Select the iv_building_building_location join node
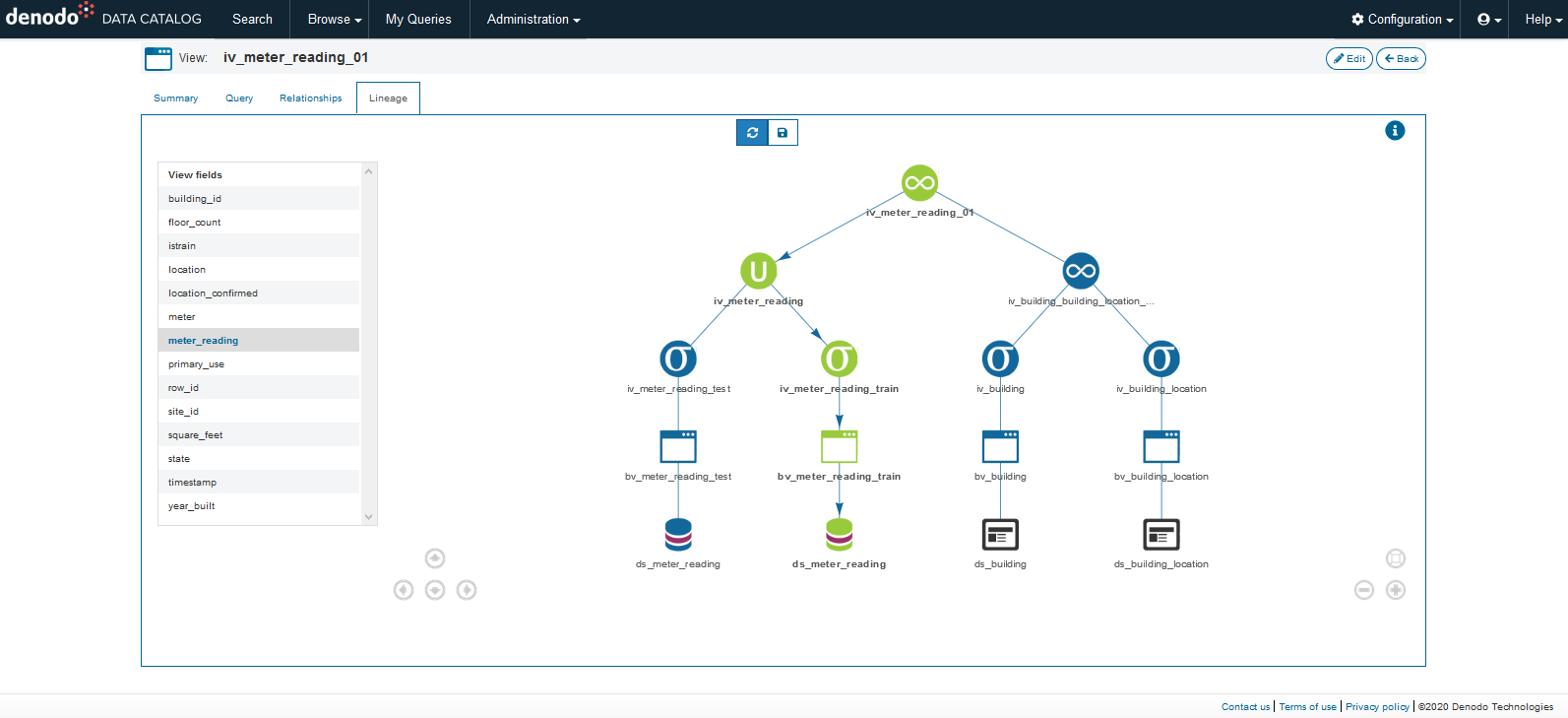The height and width of the screenshot is (718, 1568). (1081, 271)
